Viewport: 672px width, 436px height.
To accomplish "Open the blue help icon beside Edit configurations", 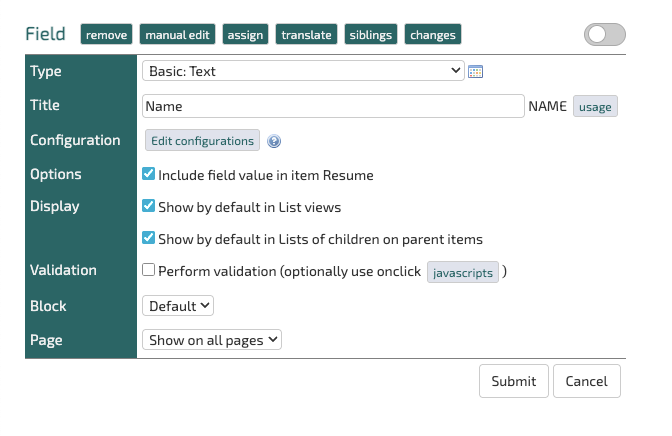I will 274,141.
